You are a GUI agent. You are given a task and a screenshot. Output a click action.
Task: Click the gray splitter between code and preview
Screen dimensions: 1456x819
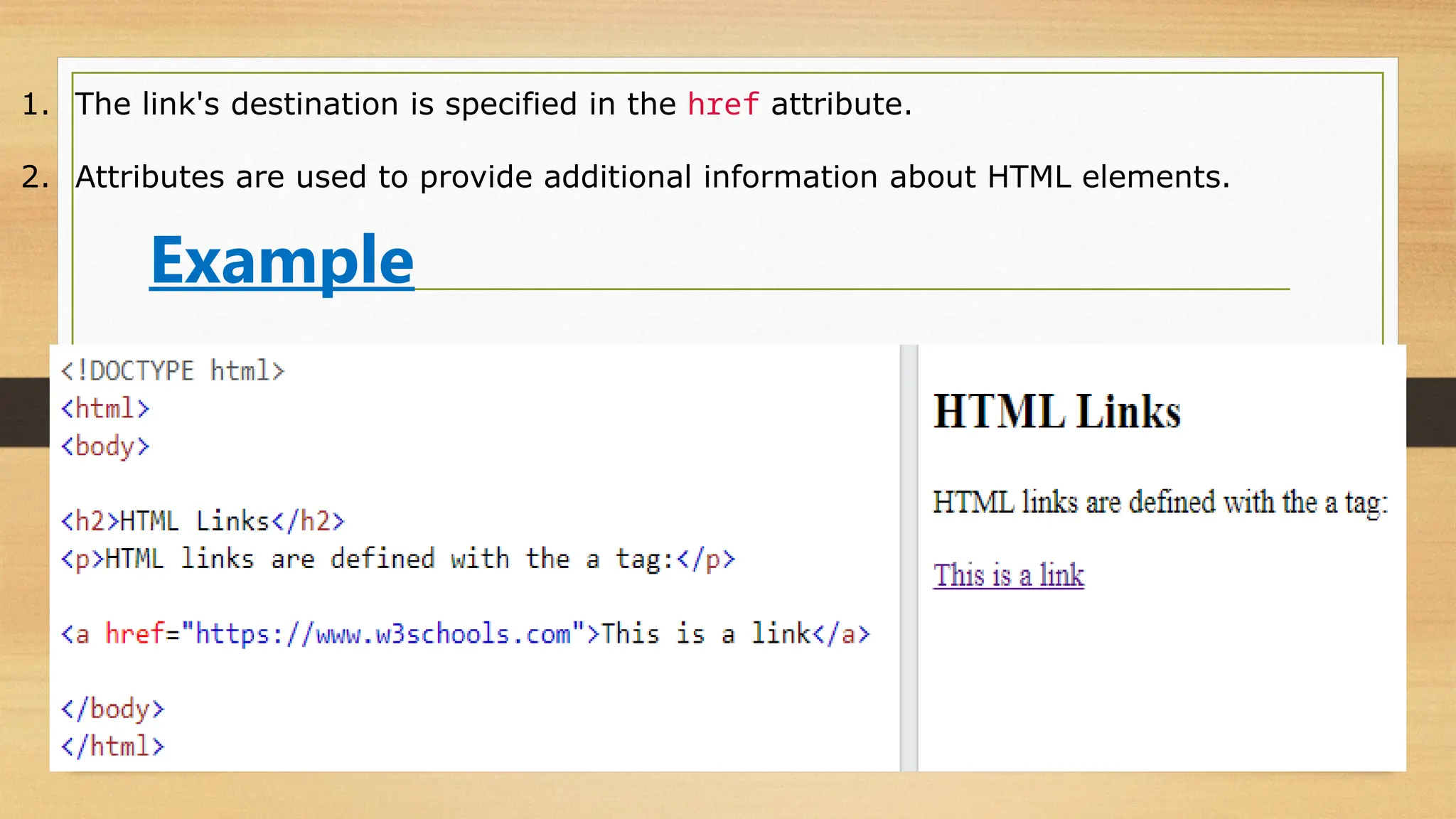point(909,558)
